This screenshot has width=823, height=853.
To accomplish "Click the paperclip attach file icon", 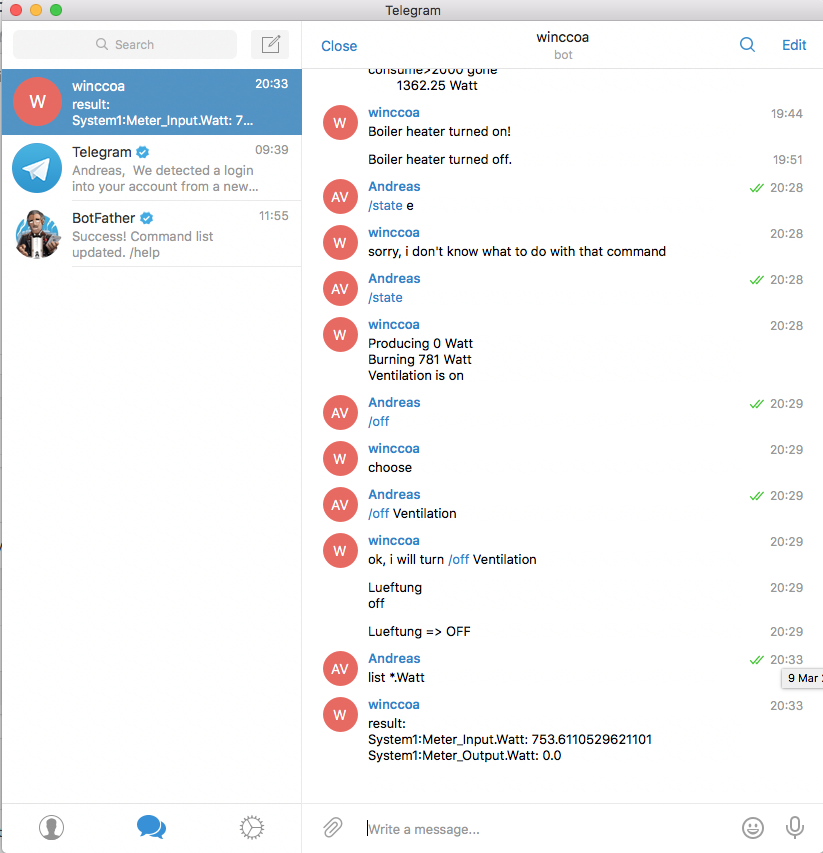I will [x=332, y=827].
